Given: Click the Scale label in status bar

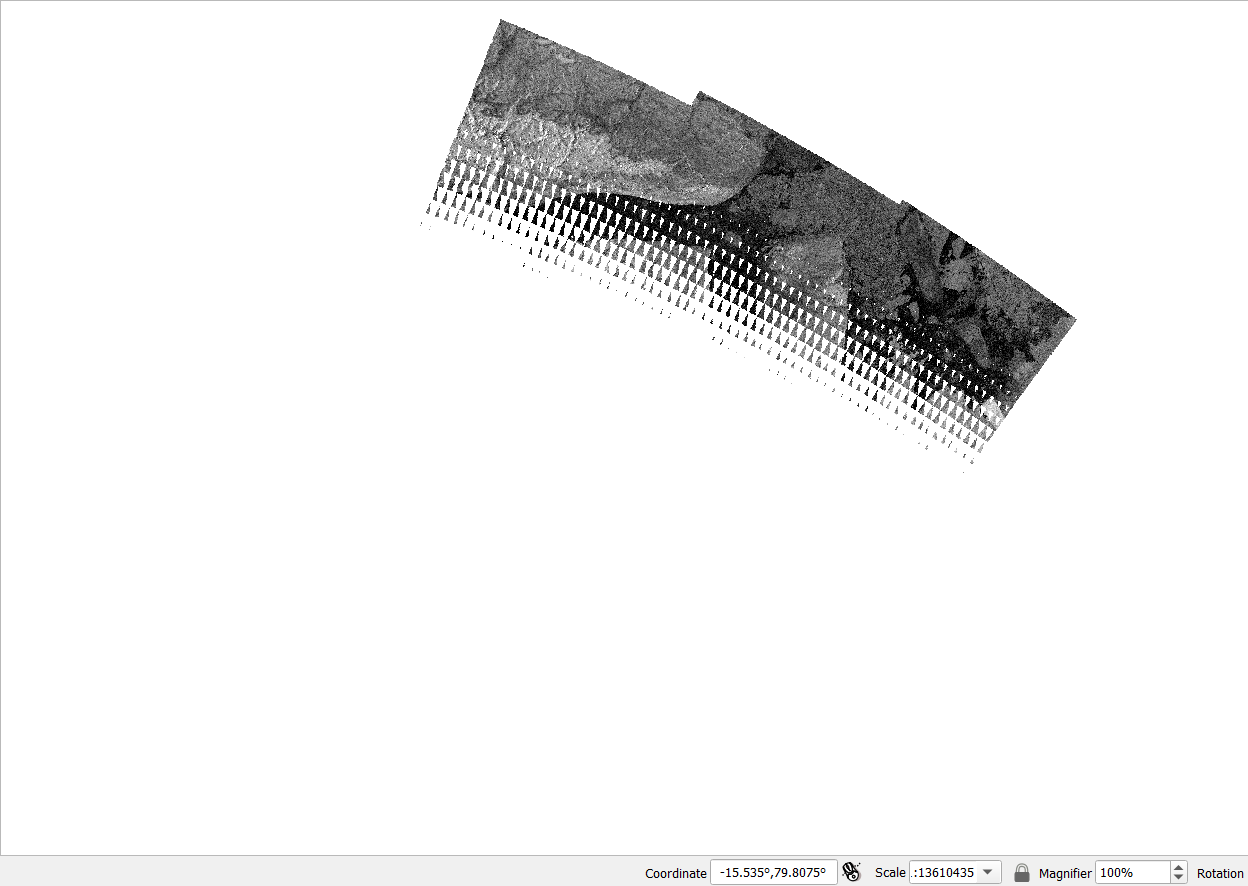Looking at the screenshot, I should [x=890, y=873].
